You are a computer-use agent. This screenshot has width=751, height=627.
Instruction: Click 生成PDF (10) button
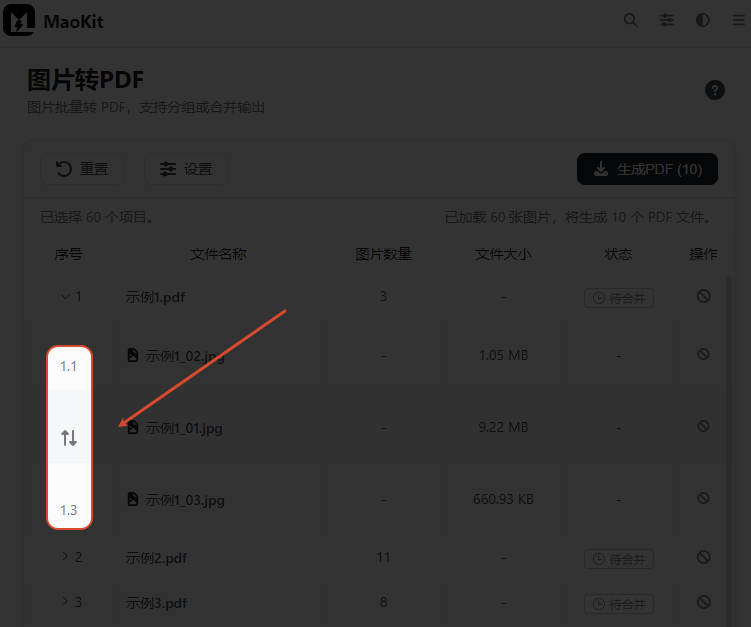pos(647,169)
